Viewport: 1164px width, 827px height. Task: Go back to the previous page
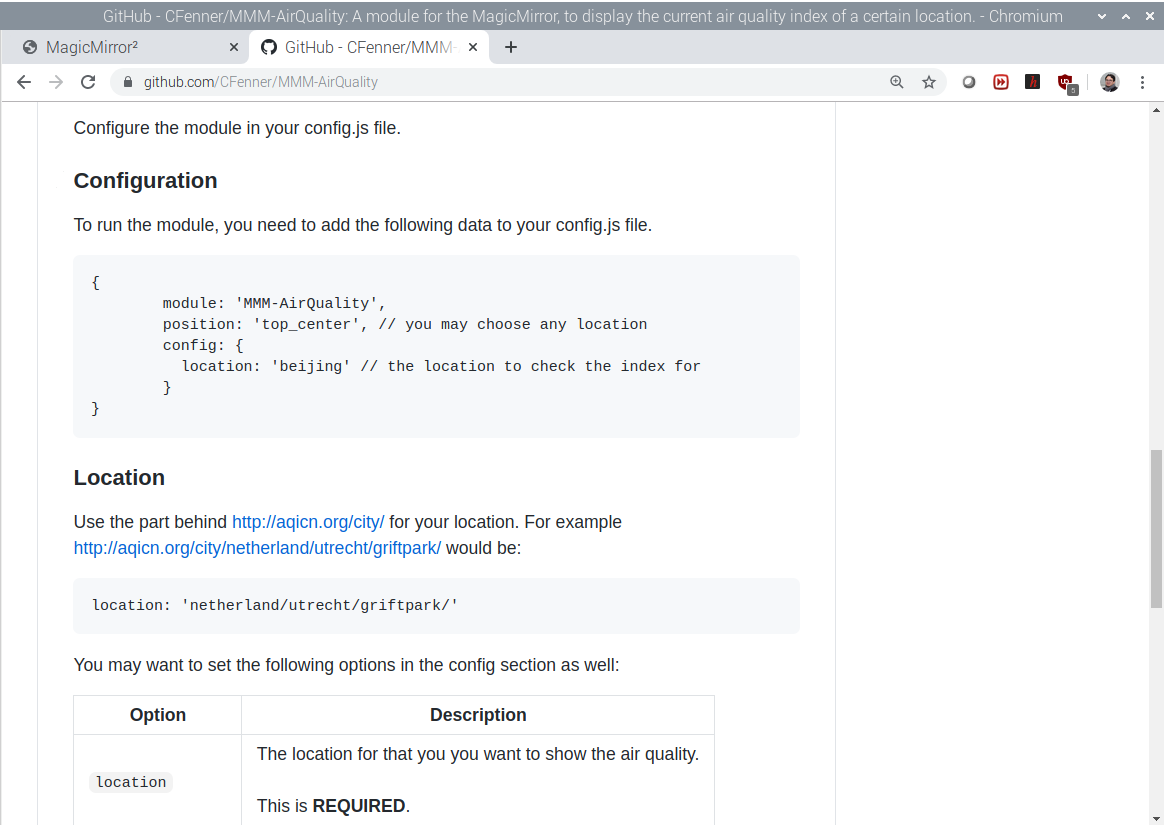click(24, 82)
